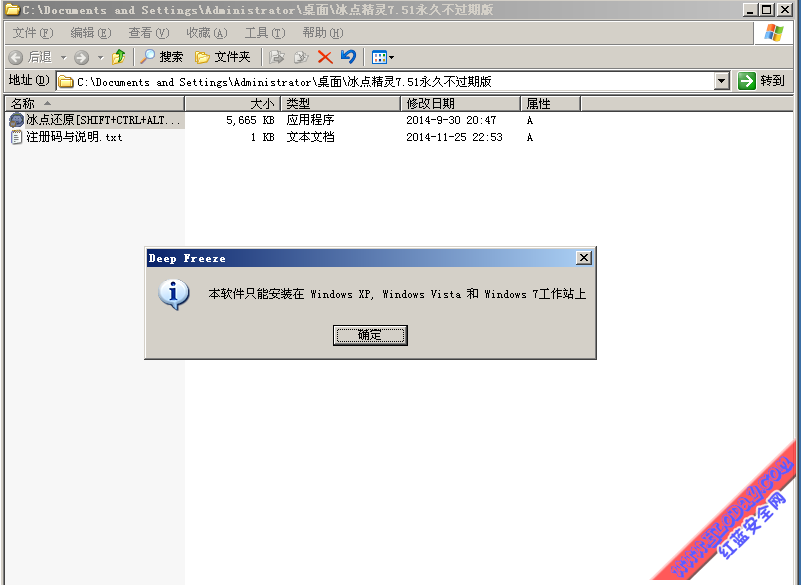The image size is (801, 585).
Task: Toggle the Folders (文件夹) pane button
Action: tap(223, 57)
